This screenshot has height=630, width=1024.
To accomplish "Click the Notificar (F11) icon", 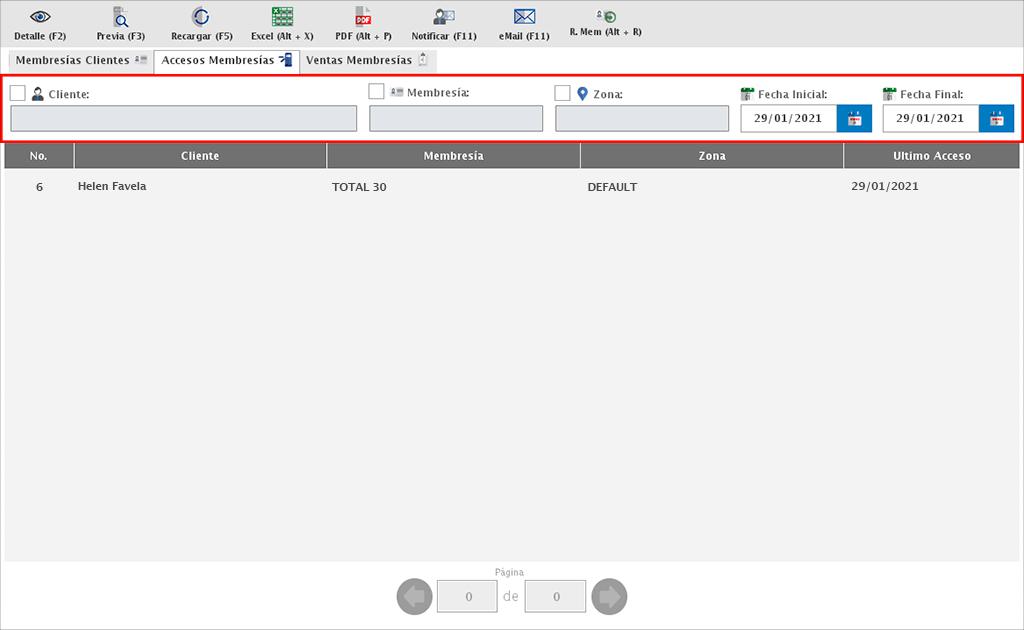I will click(x=444, y=17).
